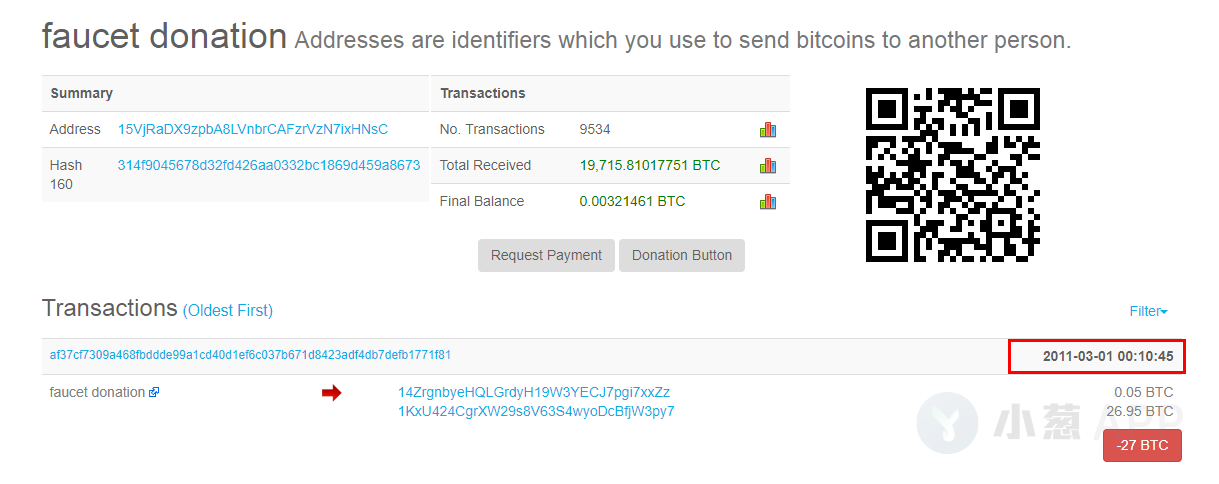Open output address 1KxU424CgrXW29s8V63S4wyoDcBfjW3py7
Image resolution: width=1219 pixels, height=484 pixels.
point(536,411)
